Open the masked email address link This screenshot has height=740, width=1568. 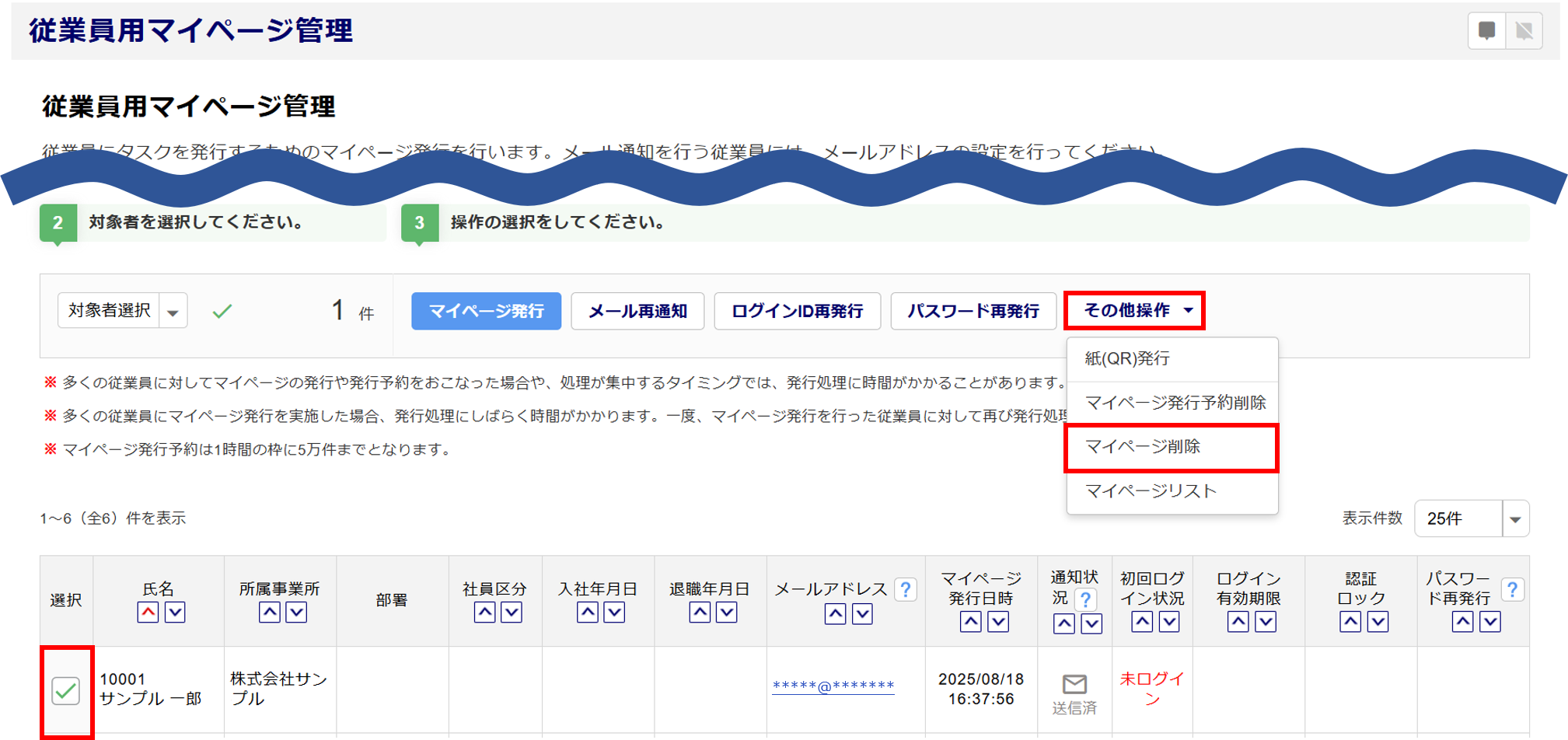833,686
